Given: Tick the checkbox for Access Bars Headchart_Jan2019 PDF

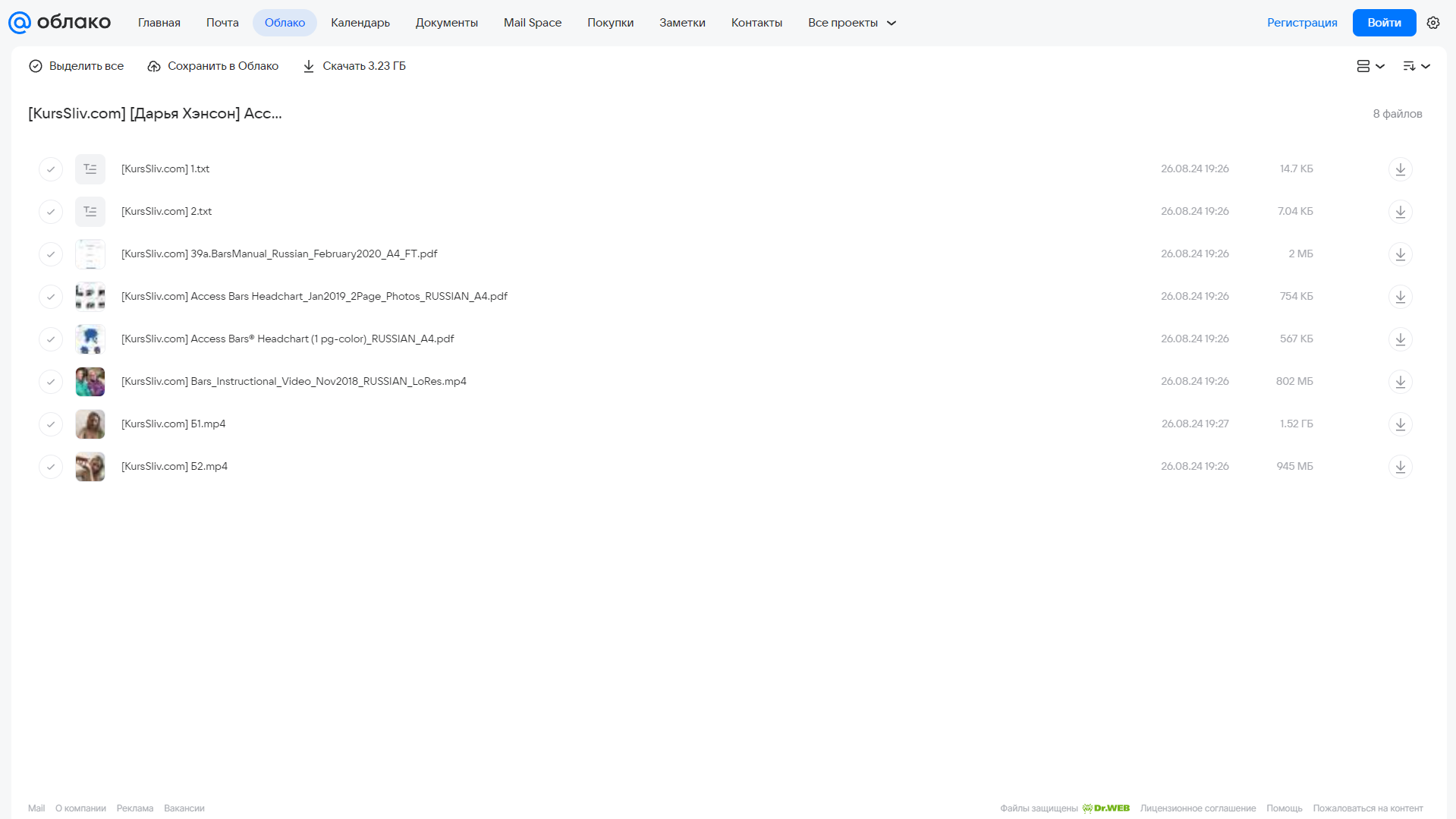Looking at the screenshot, I should coord(51,297).
